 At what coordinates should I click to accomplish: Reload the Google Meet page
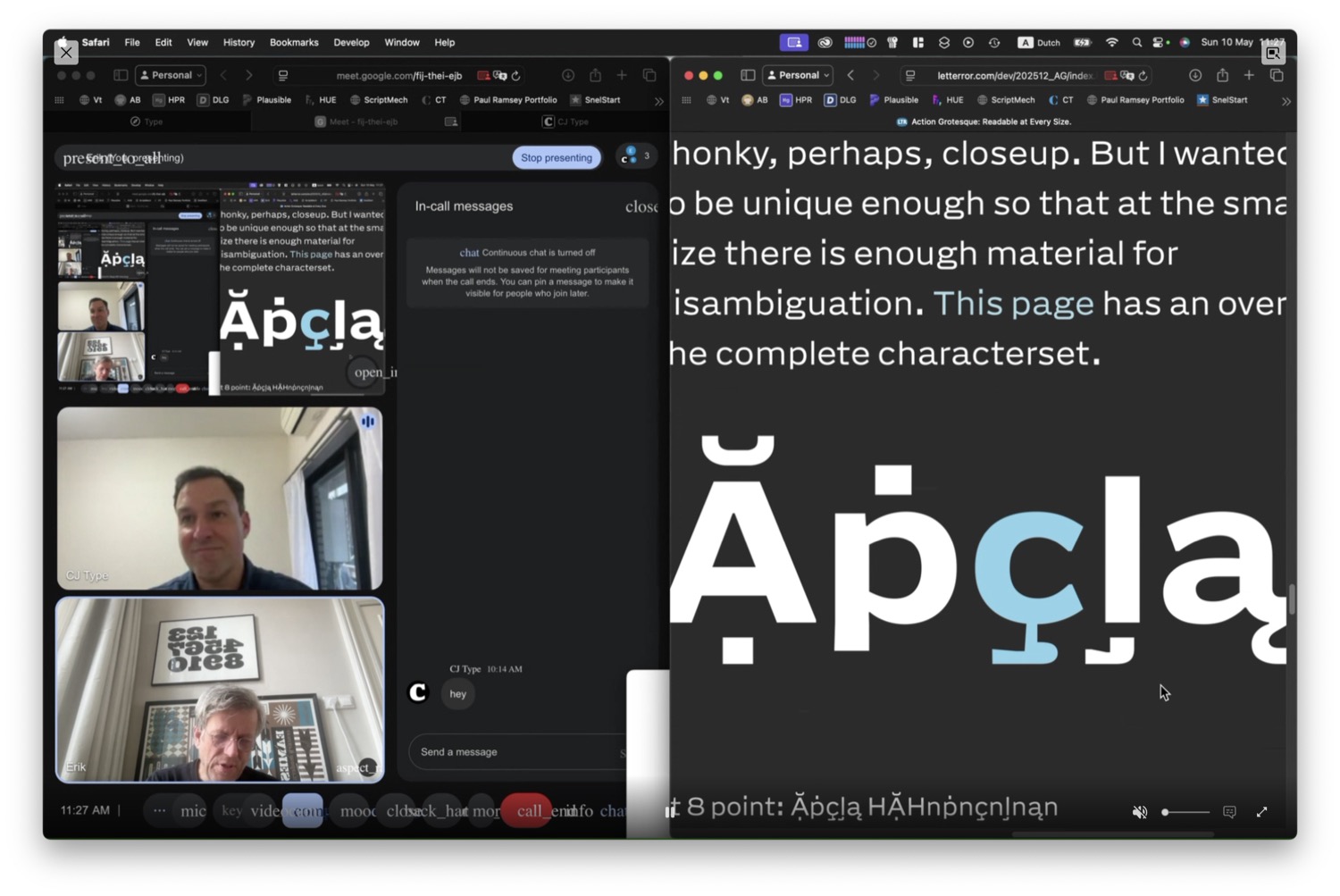515,76
